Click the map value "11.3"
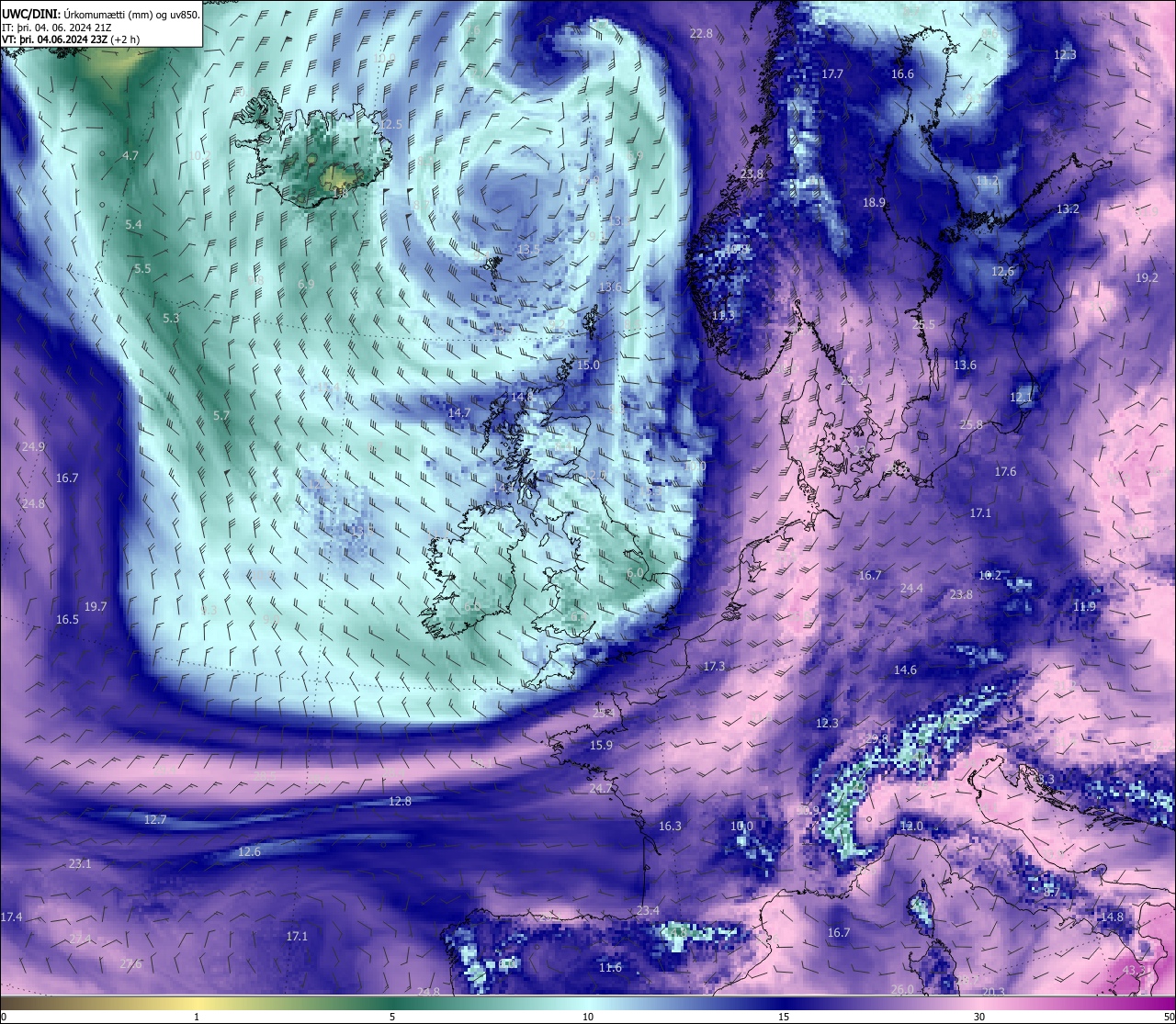Image resolution: width=1176 pixels, height=1024 pixels. (x=723, y=315)
